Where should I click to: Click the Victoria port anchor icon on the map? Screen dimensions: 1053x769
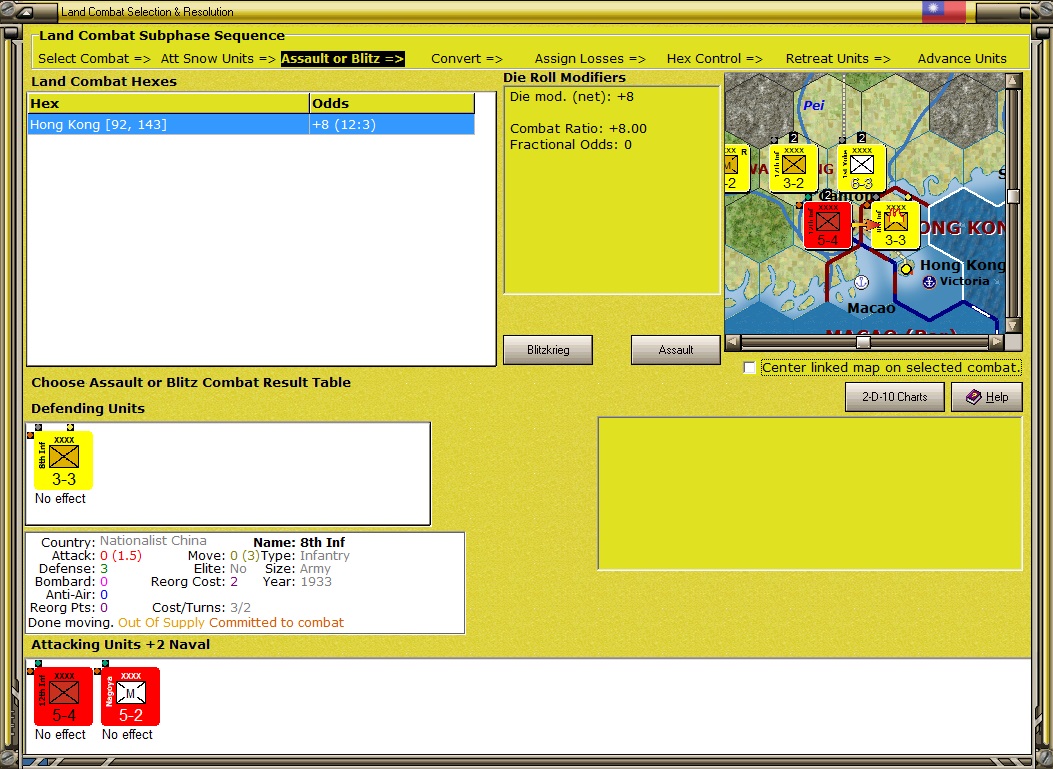pyautogui.click(x=929, y=282)
